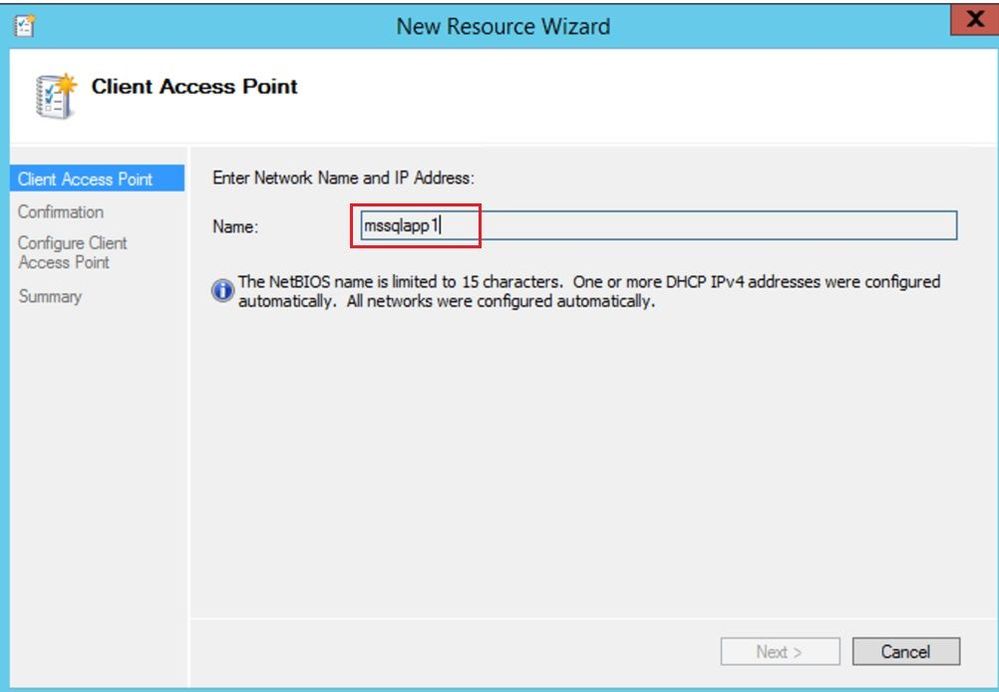Screen dimensions: 999x692
Task: Click the wizard icon in the title bar
Action: (25, 25)
